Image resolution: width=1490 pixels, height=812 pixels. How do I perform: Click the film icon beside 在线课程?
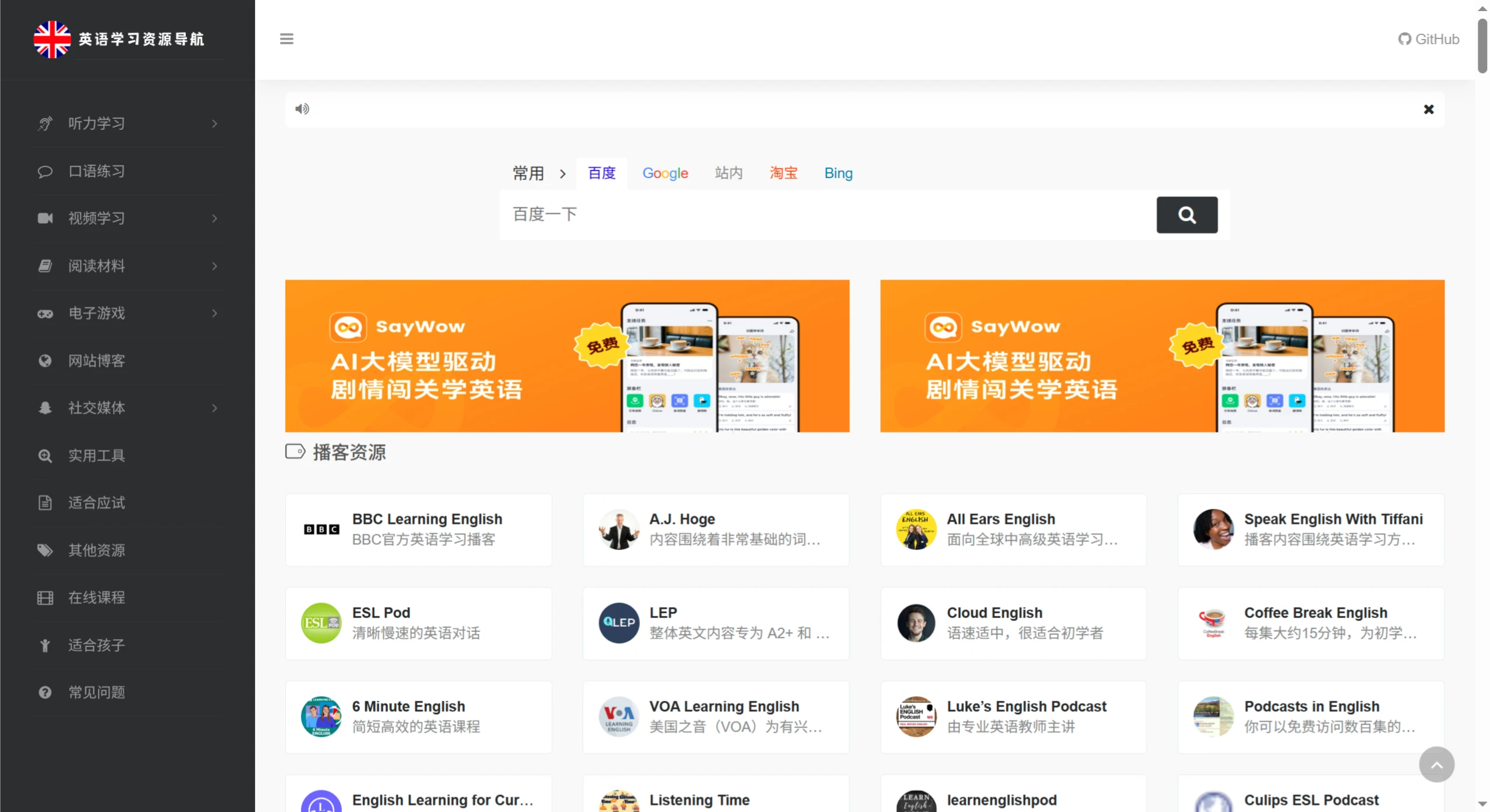[45, 598]
